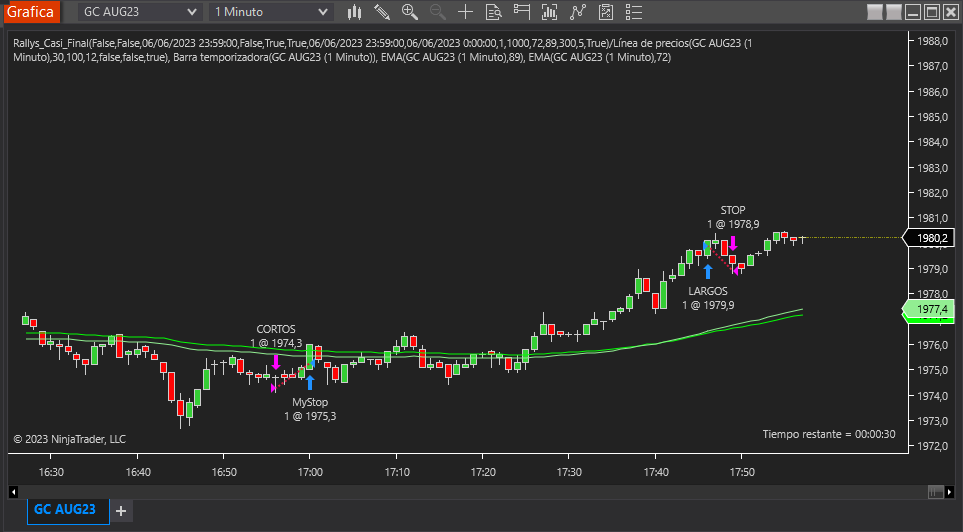Image resolution: width=963 pixels, height=532 pixels.
Task: Open the 1 Minuto interval dropdown
Action: click(x=271, y=12)
